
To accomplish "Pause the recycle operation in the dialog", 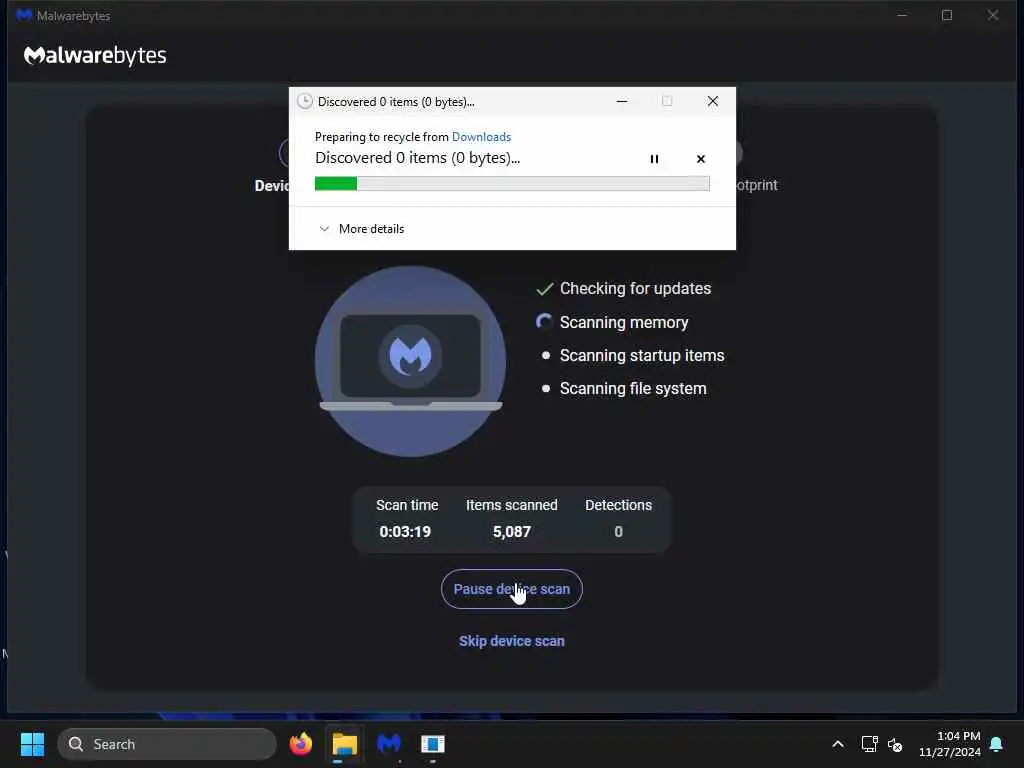I will pos(654,159).
